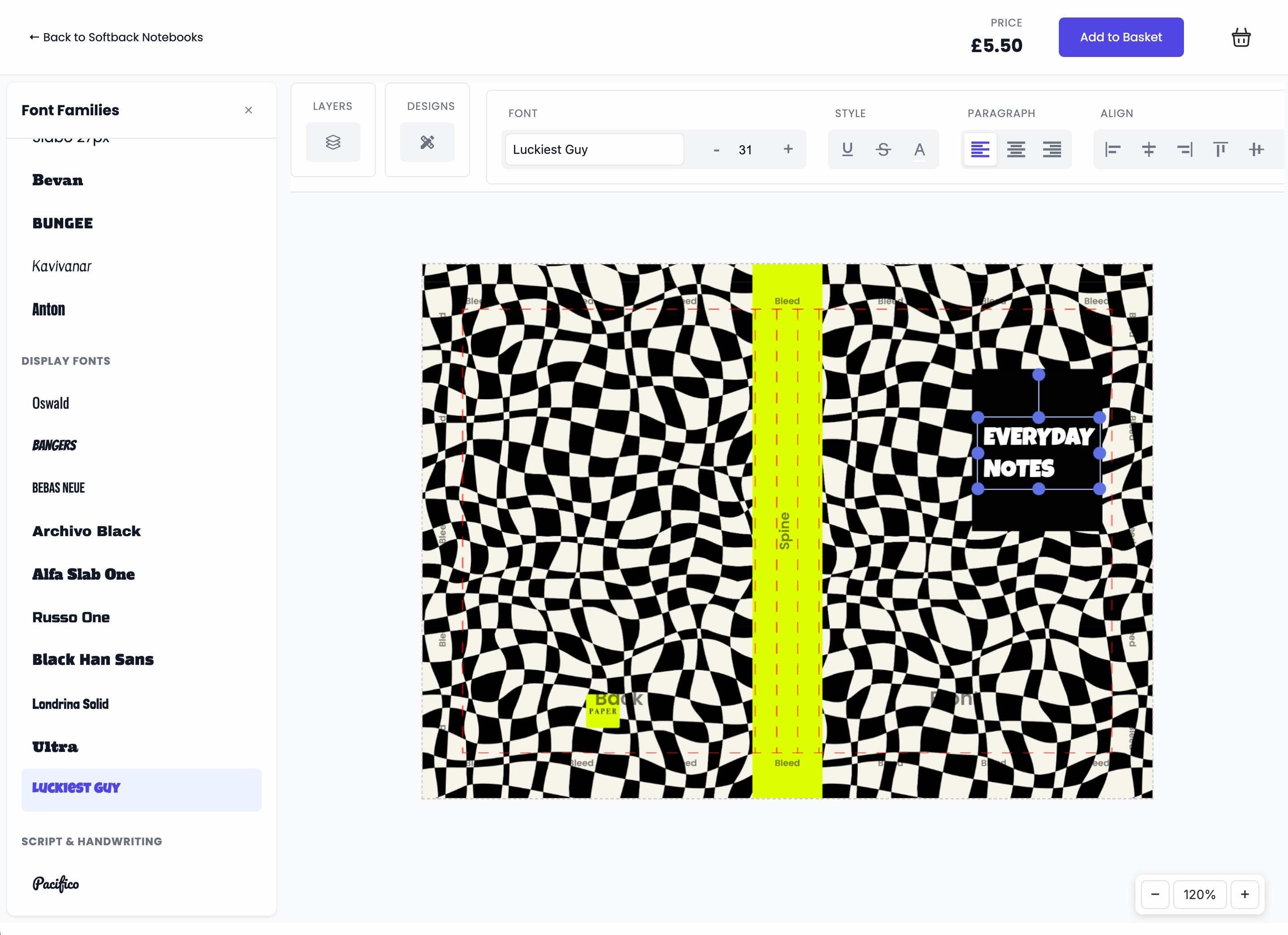Apply underline to the text
The image size is (1288, 935).
(847, 149)
